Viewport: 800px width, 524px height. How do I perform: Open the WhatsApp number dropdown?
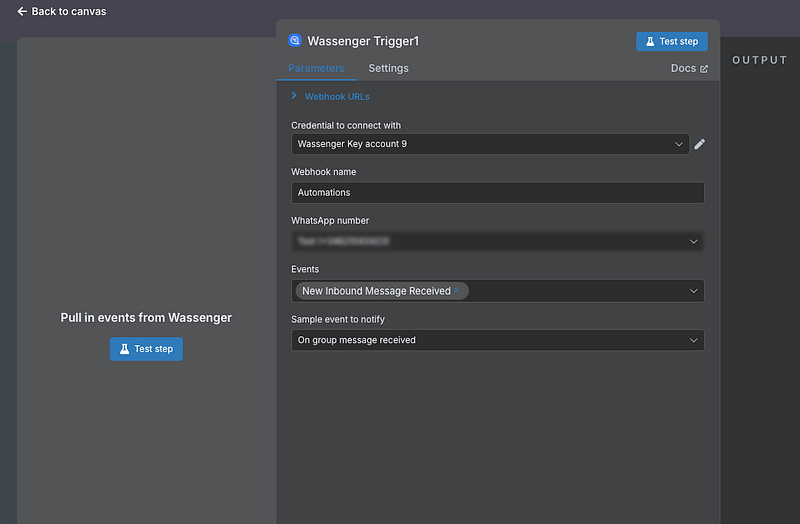click(x=497, y=241)
